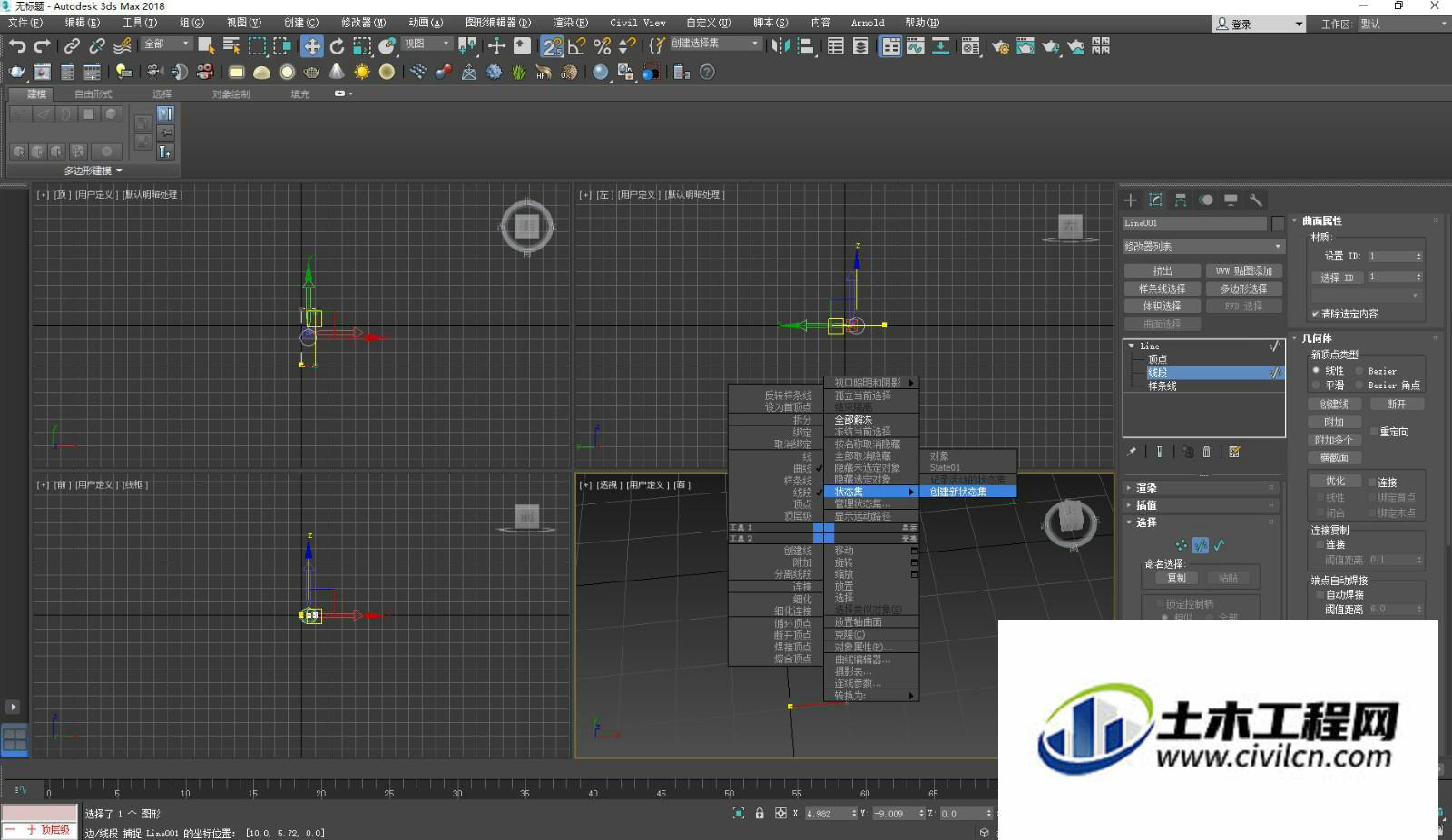Viewport: 1452px width, 840px height.
Task: Open the Civil View menu
Action: (x=637, y=23)
